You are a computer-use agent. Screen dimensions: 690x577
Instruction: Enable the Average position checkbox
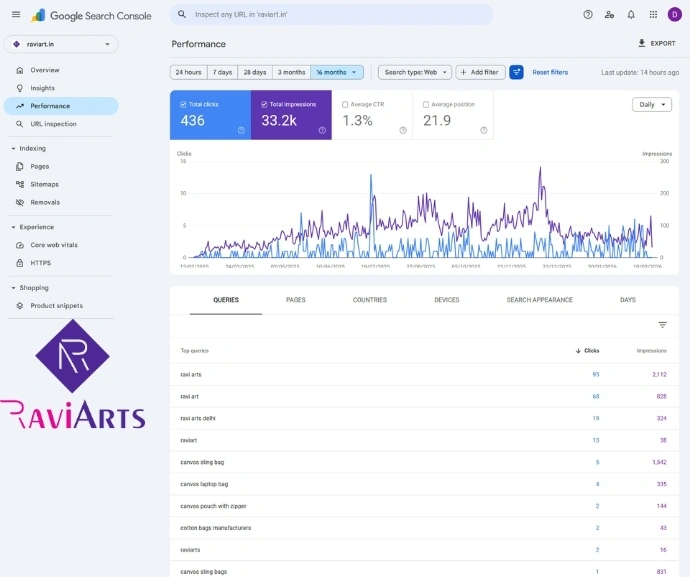(x=426, y=104)
